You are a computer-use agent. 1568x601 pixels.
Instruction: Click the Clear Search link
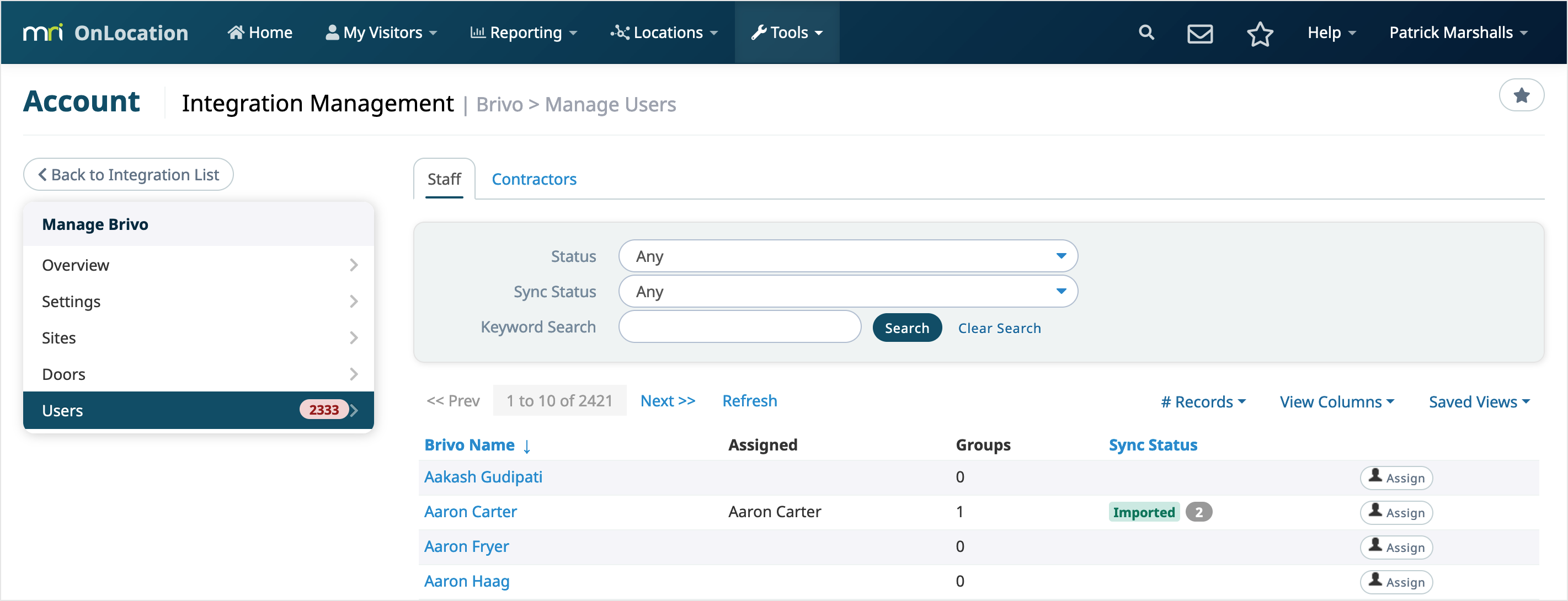999,328
